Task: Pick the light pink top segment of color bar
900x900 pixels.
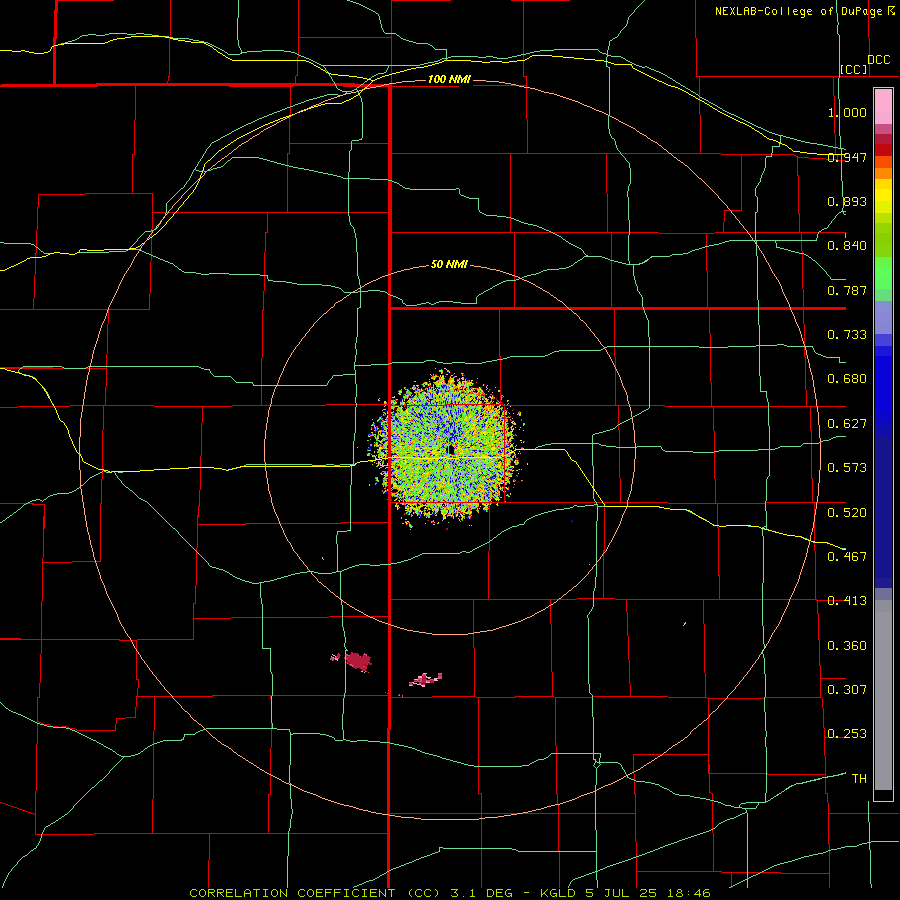Action: pyautogui.click(x=883, y=107)
